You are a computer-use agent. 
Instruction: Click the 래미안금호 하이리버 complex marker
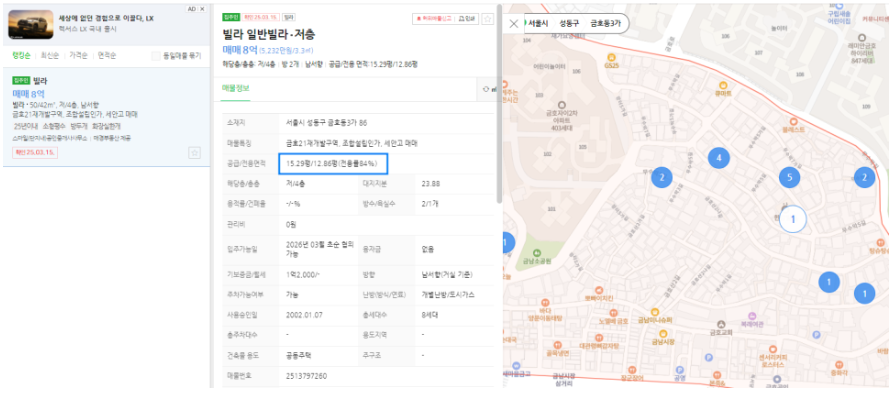pyautogui.click(x=862, y=38)
